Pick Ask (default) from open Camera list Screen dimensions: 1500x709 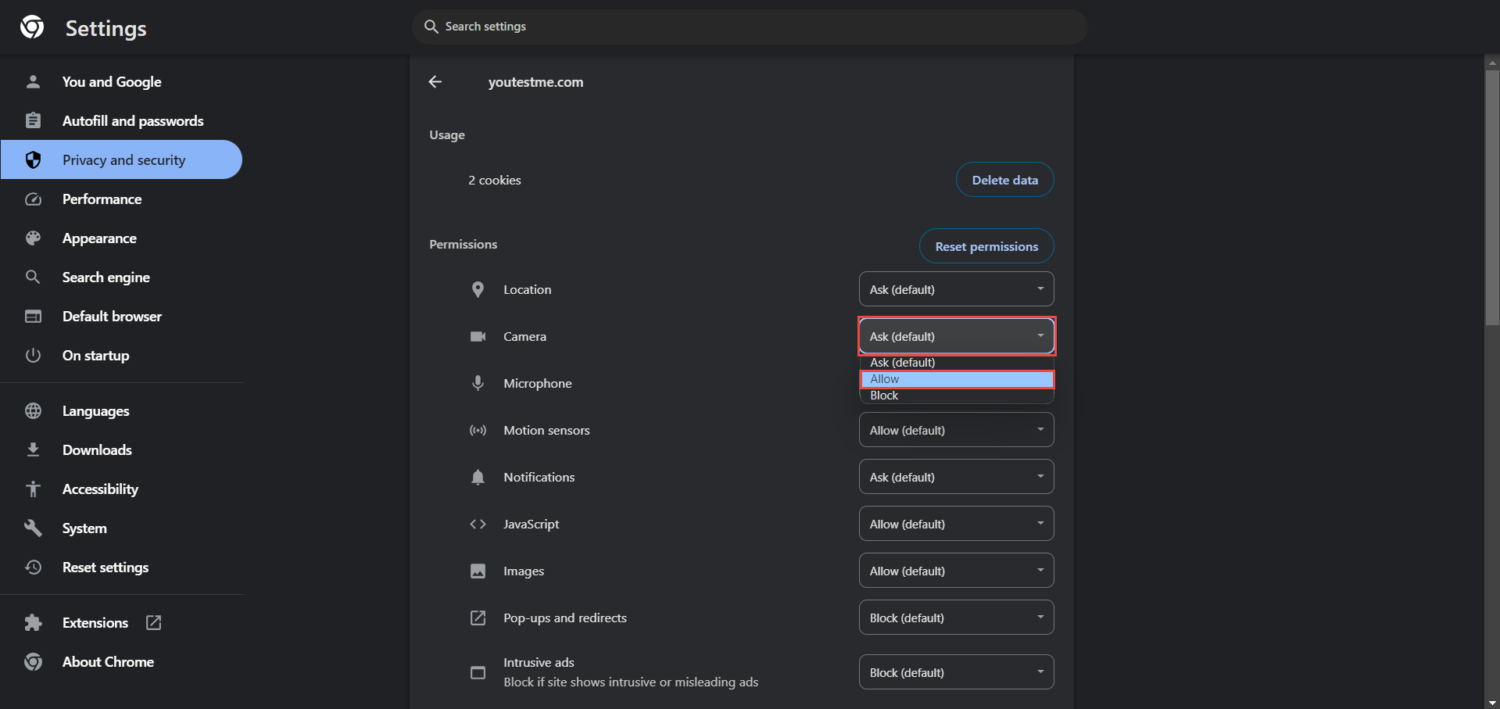957,362
